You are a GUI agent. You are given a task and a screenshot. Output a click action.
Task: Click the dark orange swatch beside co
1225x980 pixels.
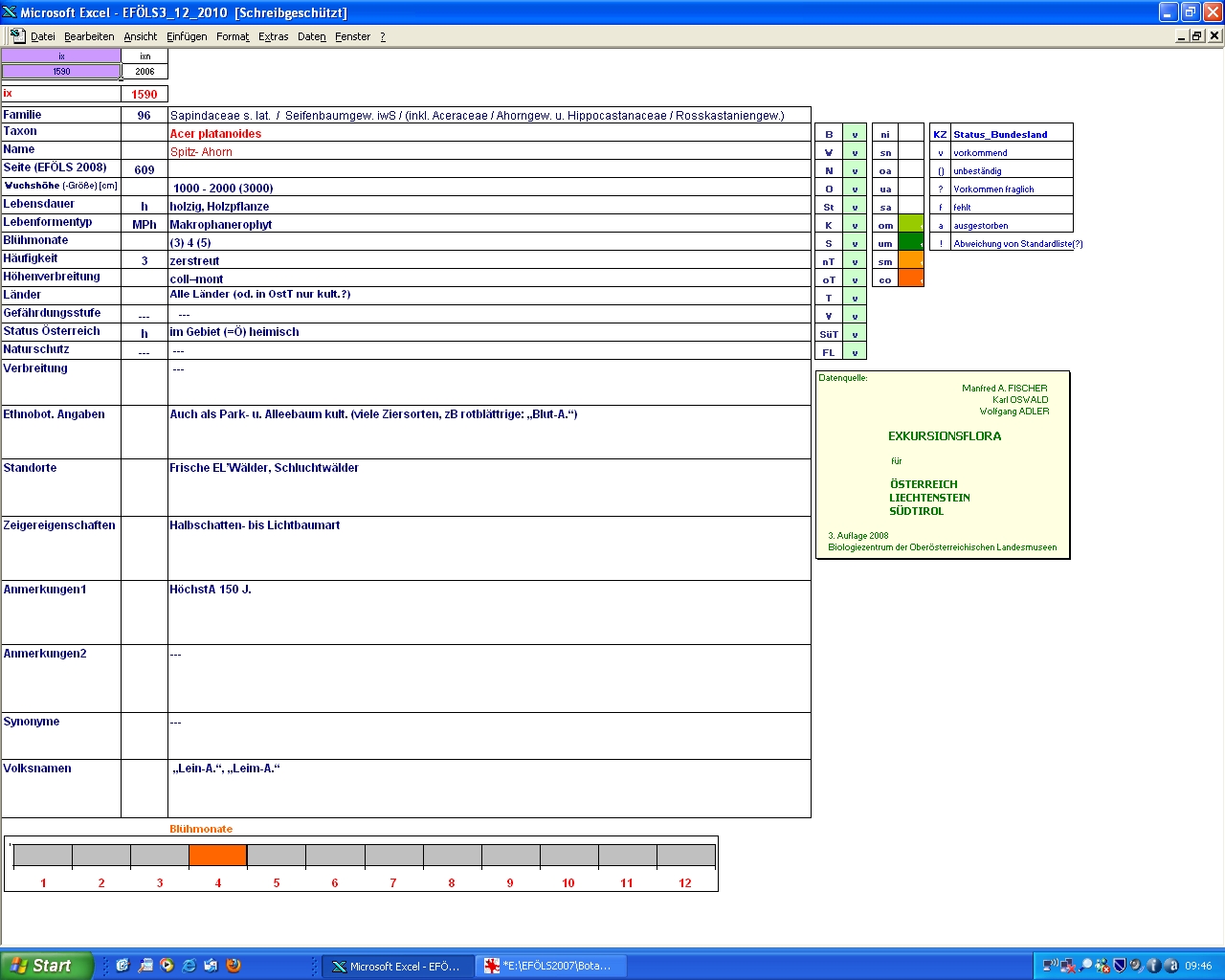[x=911, y=279]
